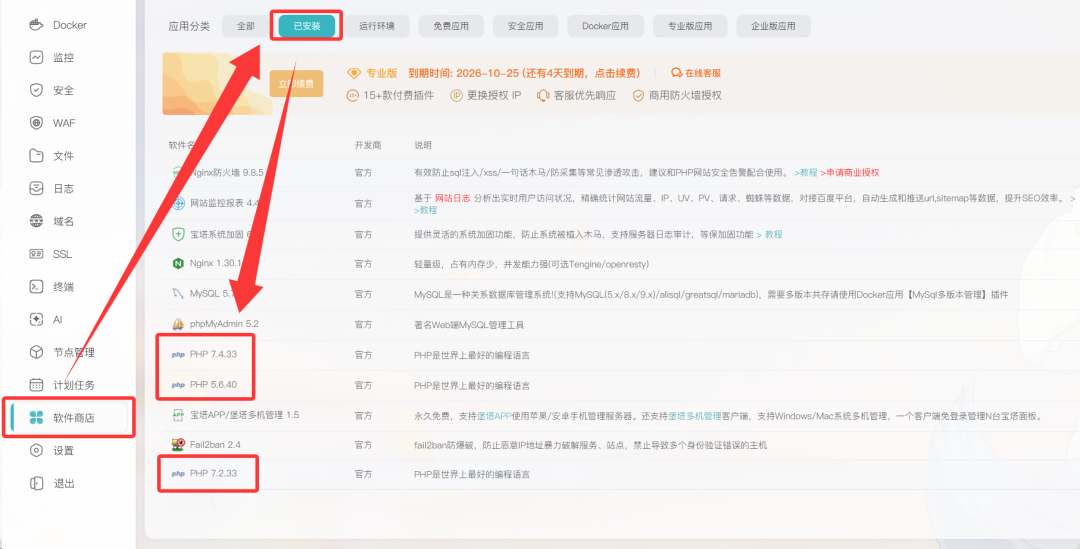This screenshot has width=1080, height=549.
Task: Open the WAF sidebar icon
Action: click(37, 123)
